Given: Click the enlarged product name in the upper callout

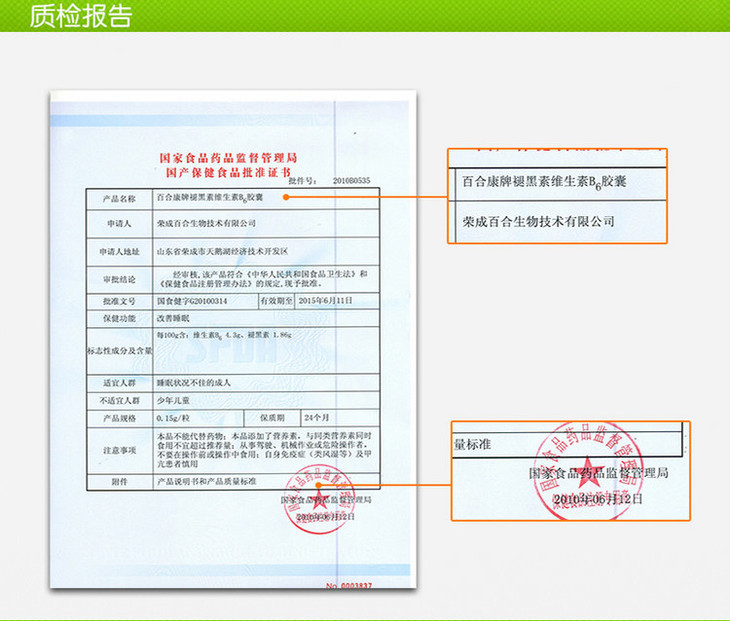Looking at the screenshot, I should [544, 182].
